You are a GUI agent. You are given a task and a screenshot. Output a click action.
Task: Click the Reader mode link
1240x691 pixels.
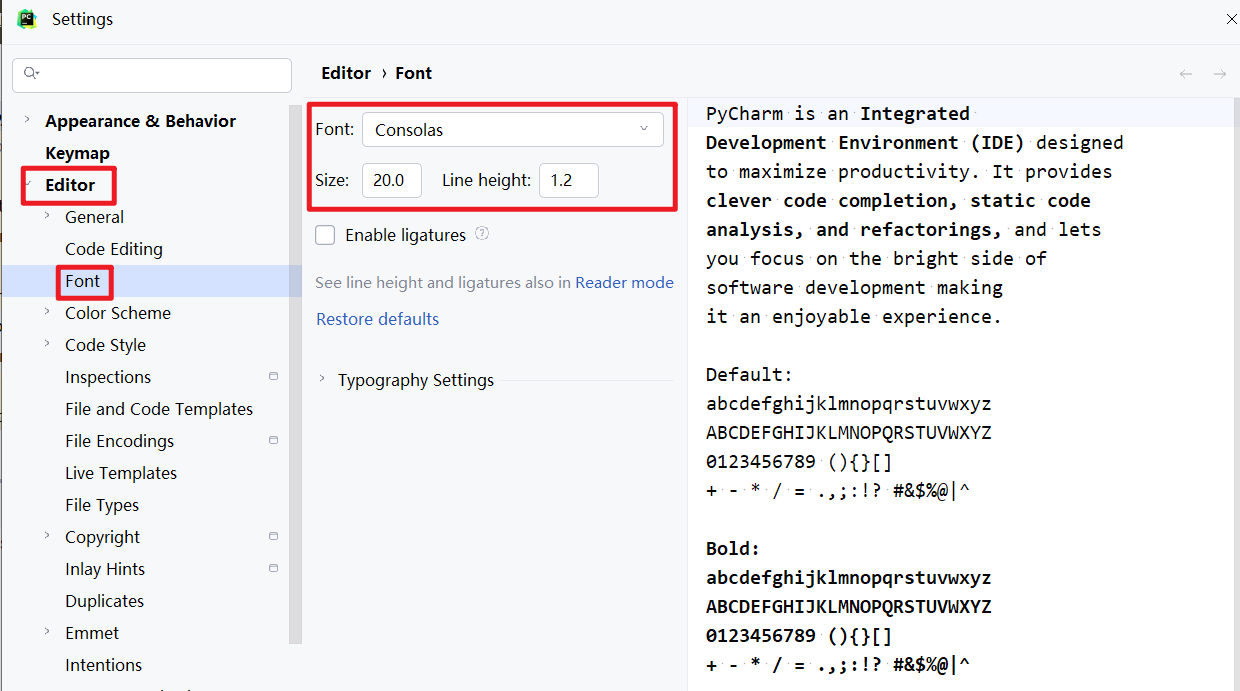click(624, 283)
